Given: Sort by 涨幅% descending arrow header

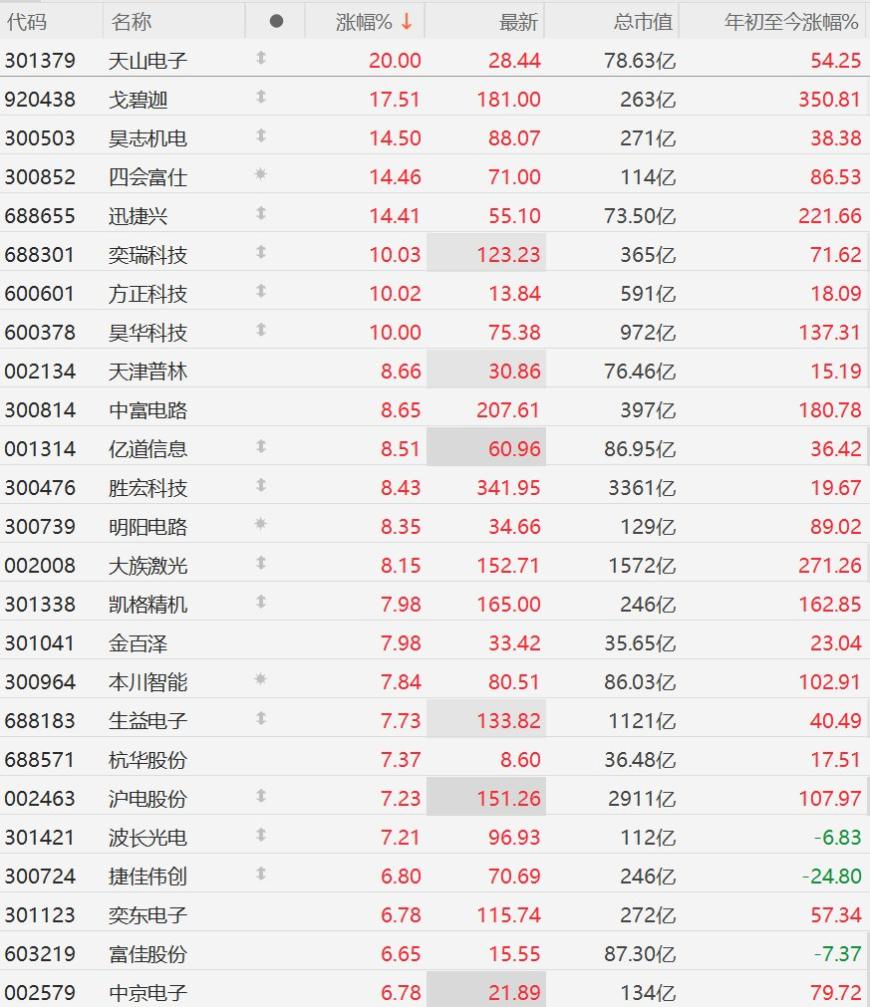Looking at the screenshot, I should point(373,22).
